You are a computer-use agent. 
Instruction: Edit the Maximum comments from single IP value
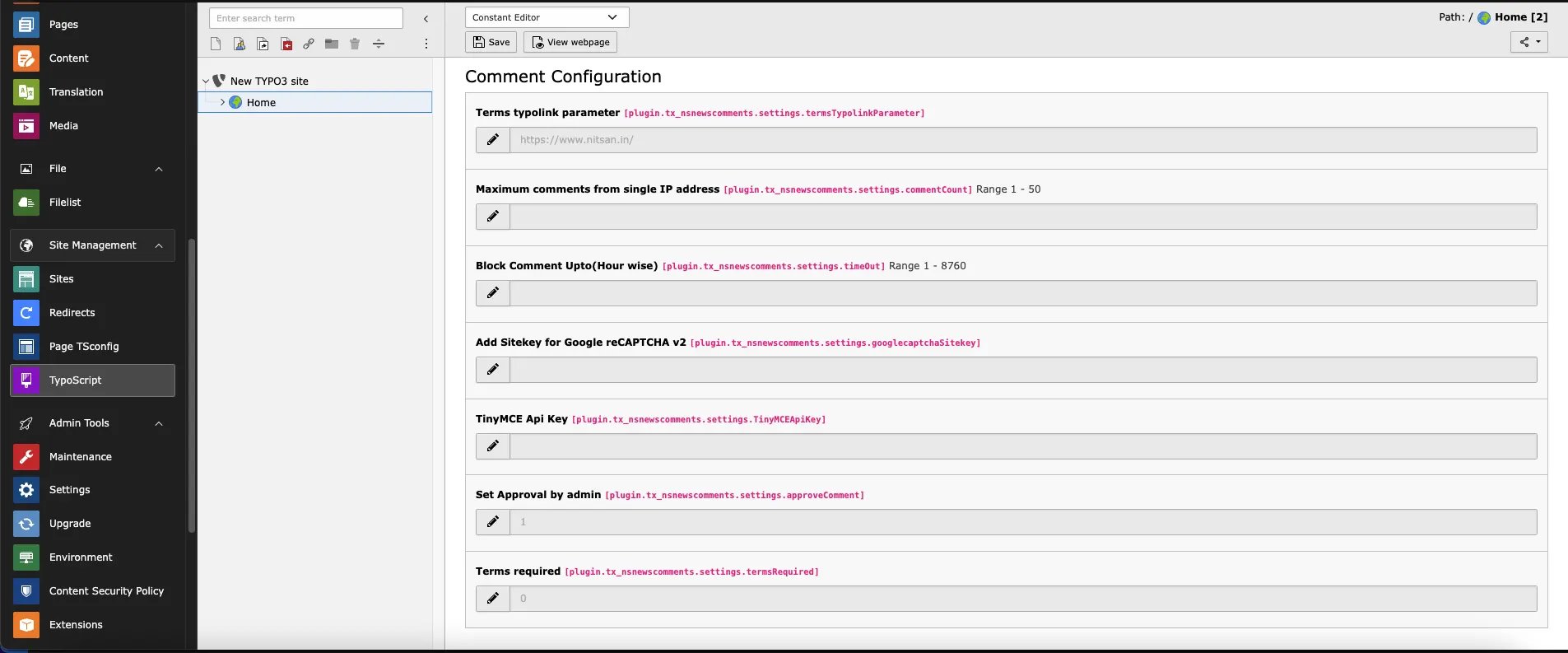(493, 217)
